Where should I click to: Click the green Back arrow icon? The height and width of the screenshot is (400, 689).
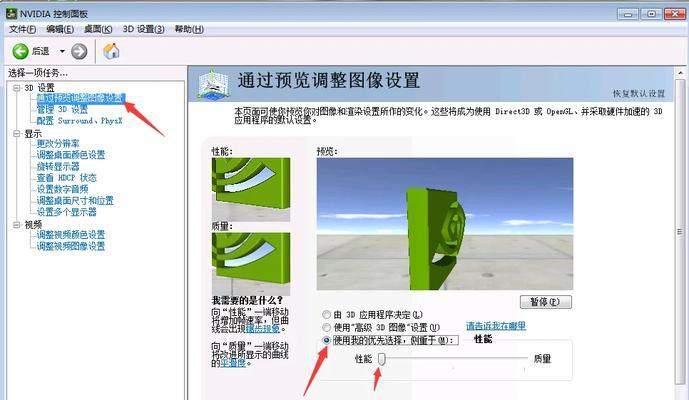pos(20,51)
